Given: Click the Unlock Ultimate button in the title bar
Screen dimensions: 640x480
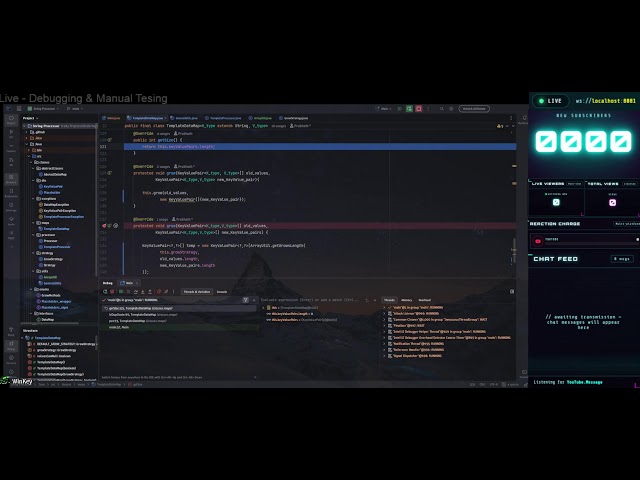Looking at the screenshot, I should [474, 109].
